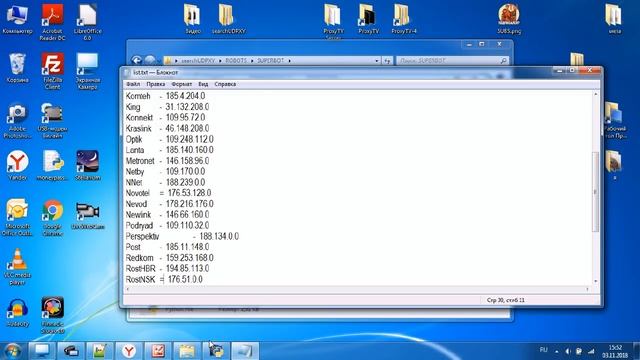Select the Adobe Photoshop desktop shortcut
The image size is (640, 360).
coord(17,120)
